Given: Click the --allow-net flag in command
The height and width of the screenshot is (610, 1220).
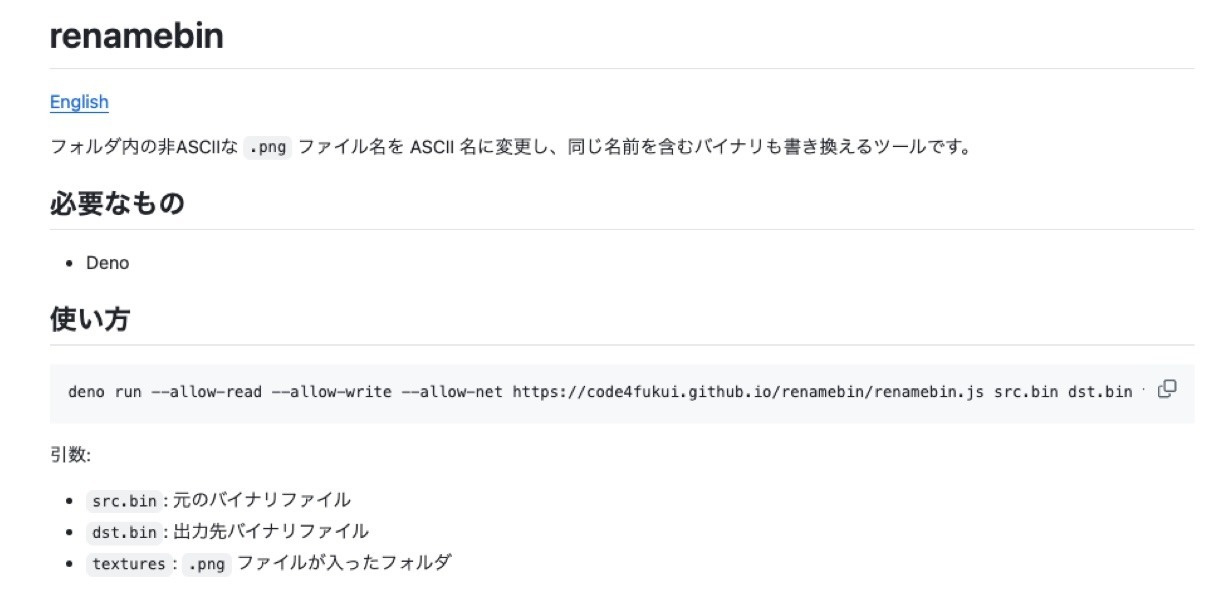Looking at the screenshot, I should tap(452, 391).
